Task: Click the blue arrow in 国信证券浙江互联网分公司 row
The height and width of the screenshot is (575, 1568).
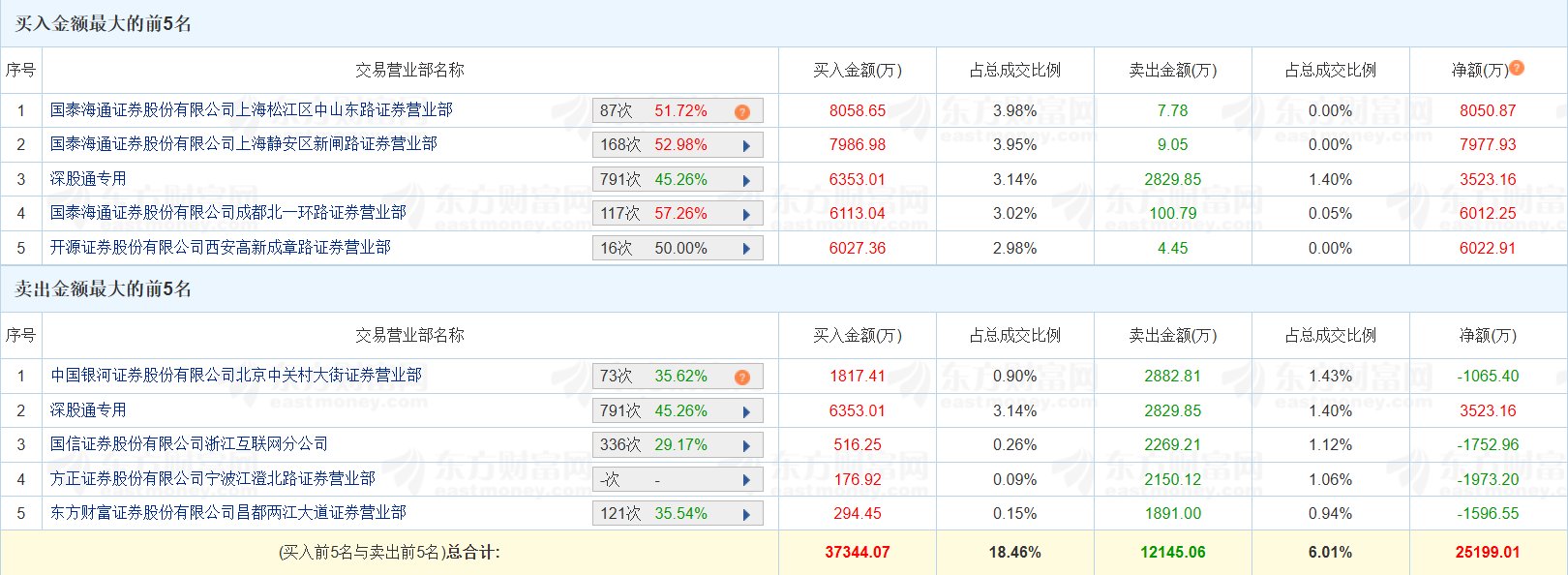Action: pyautogui.click(x=746, y=446)
